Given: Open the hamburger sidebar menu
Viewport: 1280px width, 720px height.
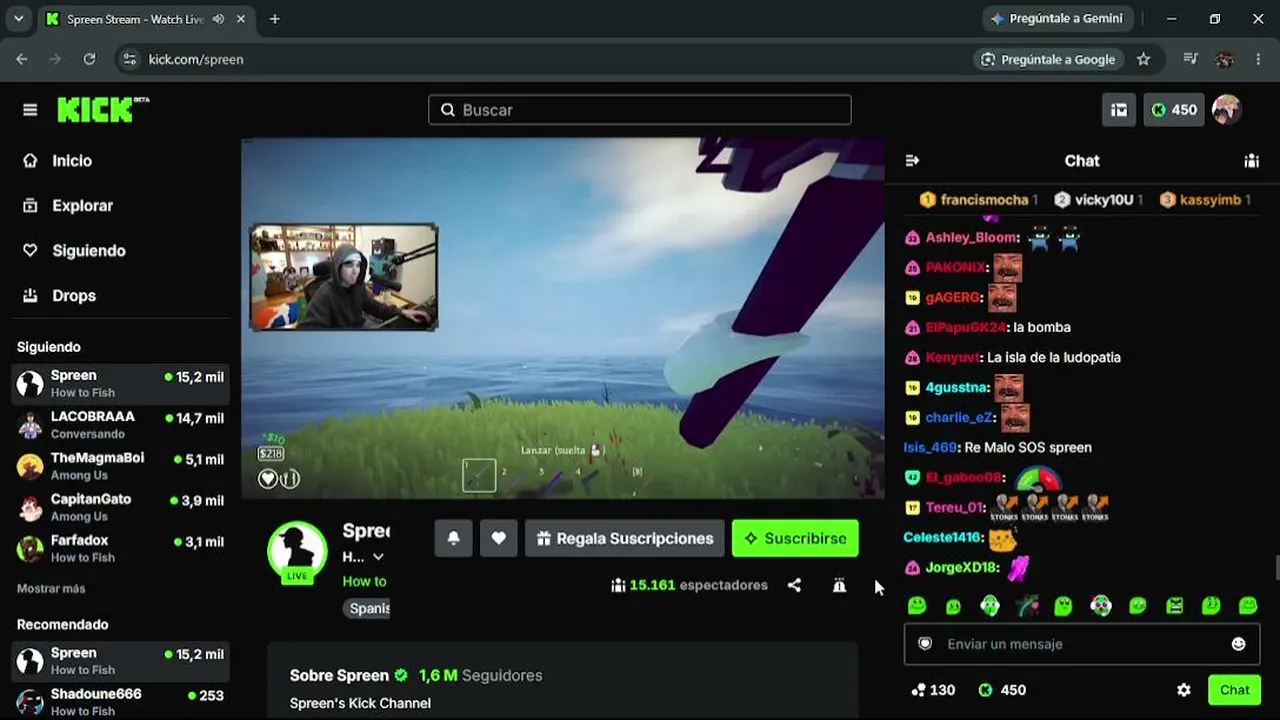Looking at the screenshot, I should (x=30, y=110).
